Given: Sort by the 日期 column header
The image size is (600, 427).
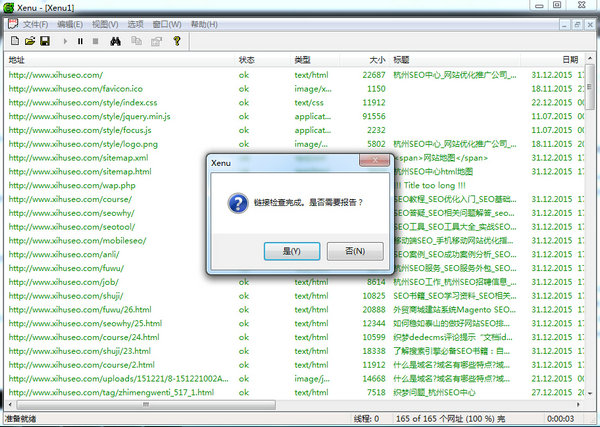Looking at the screenshot, I should tap(553, 60).
